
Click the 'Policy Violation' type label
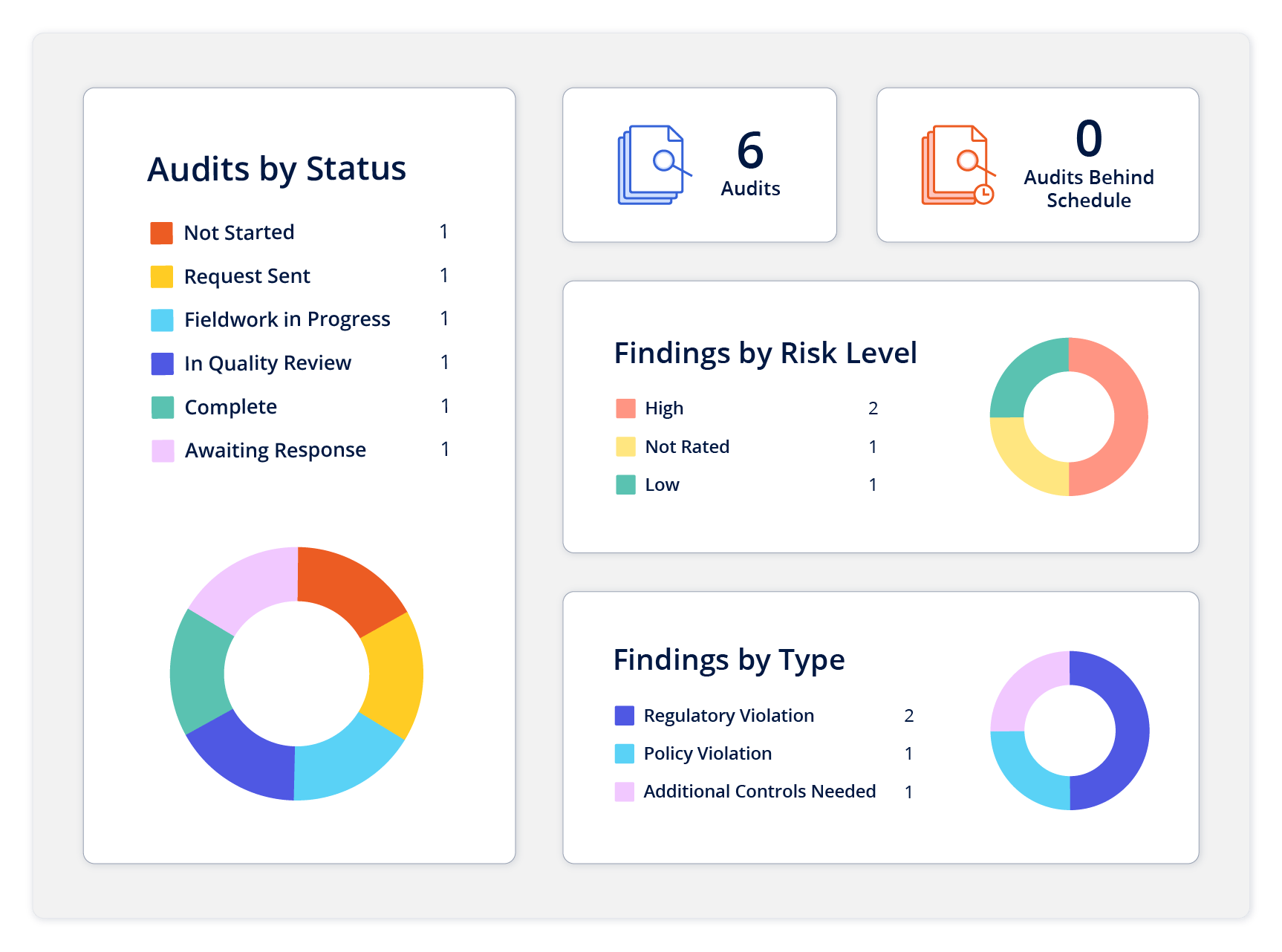708,754
